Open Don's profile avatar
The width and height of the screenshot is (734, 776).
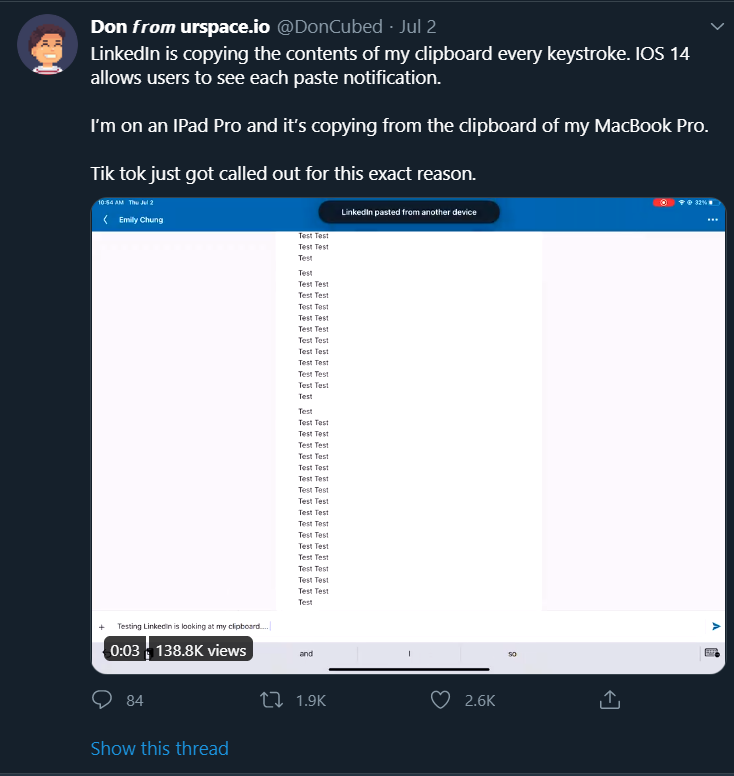pyautogui.click(x=46, y=44)
